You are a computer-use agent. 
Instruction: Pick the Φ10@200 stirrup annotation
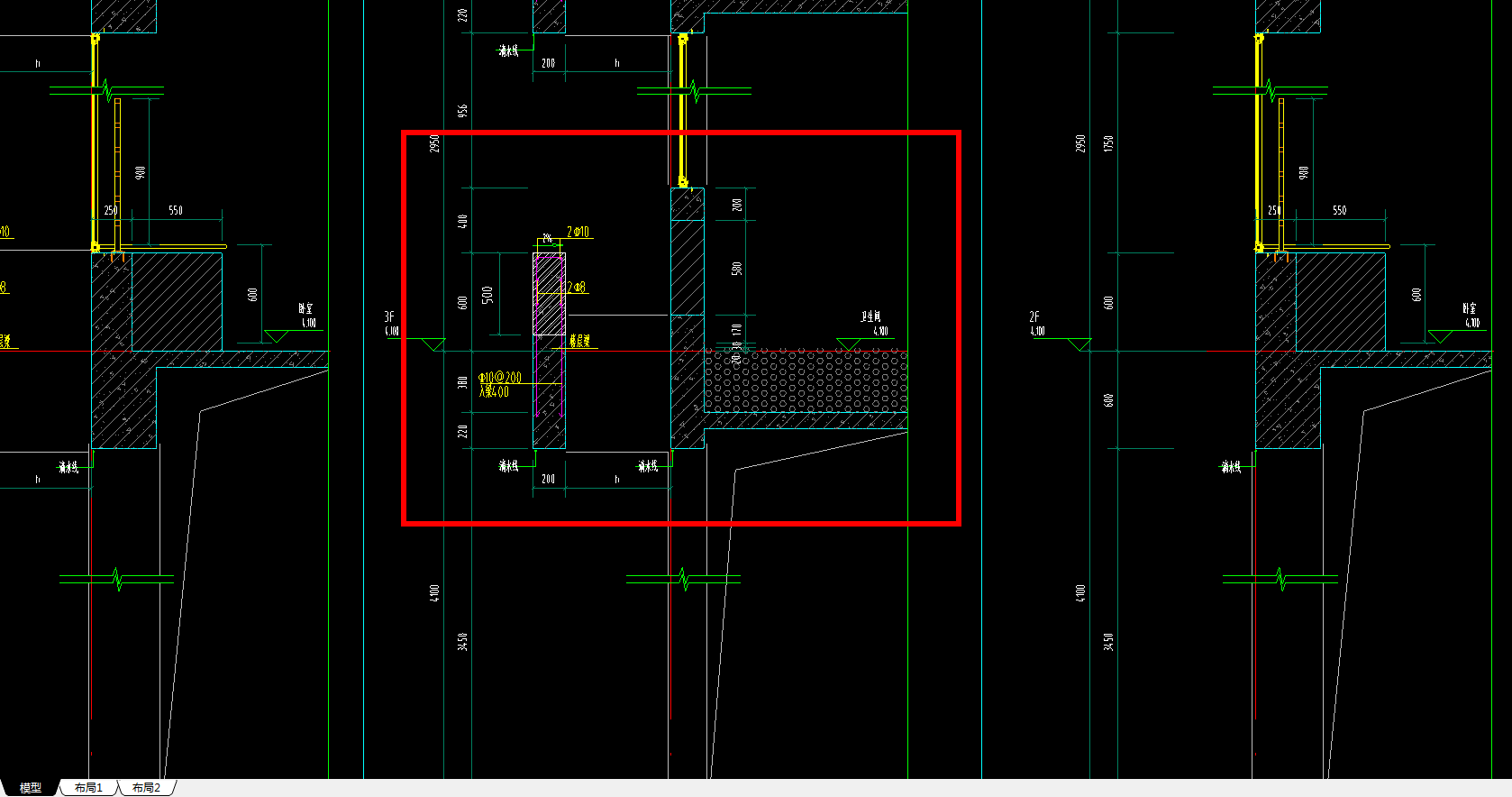pyautogui.click(x=500, y=378)
